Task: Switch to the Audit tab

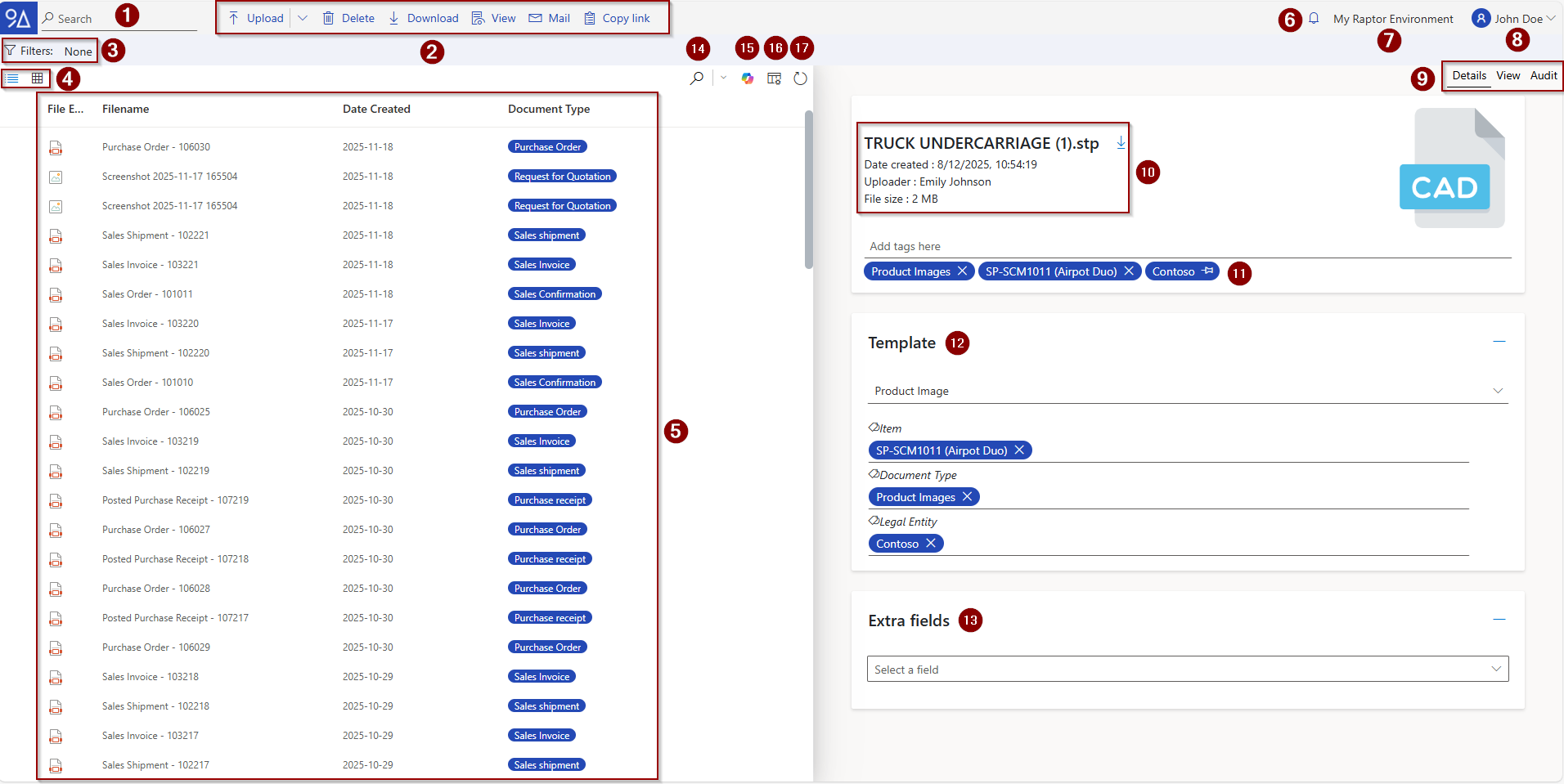Action: click(x=1543, y=76)
